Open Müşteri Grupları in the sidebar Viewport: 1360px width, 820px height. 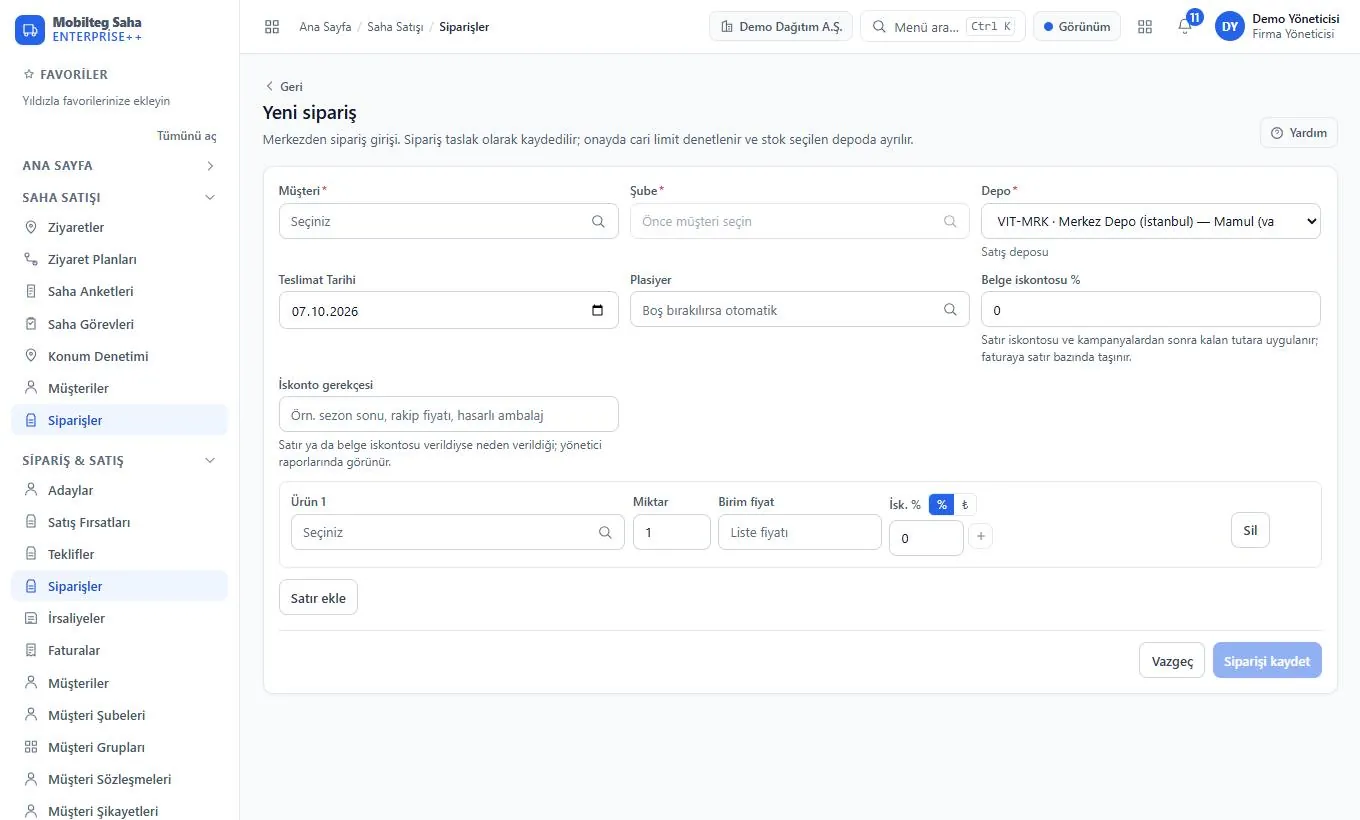point(119,747)
